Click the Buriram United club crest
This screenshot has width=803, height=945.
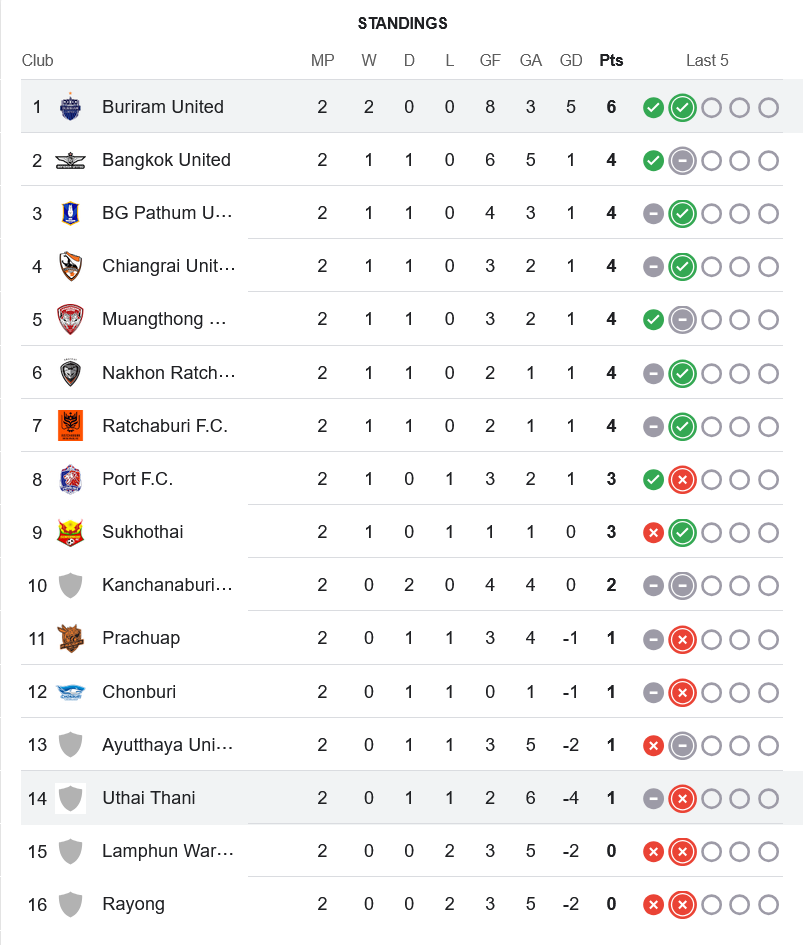(x=70, y=107)
